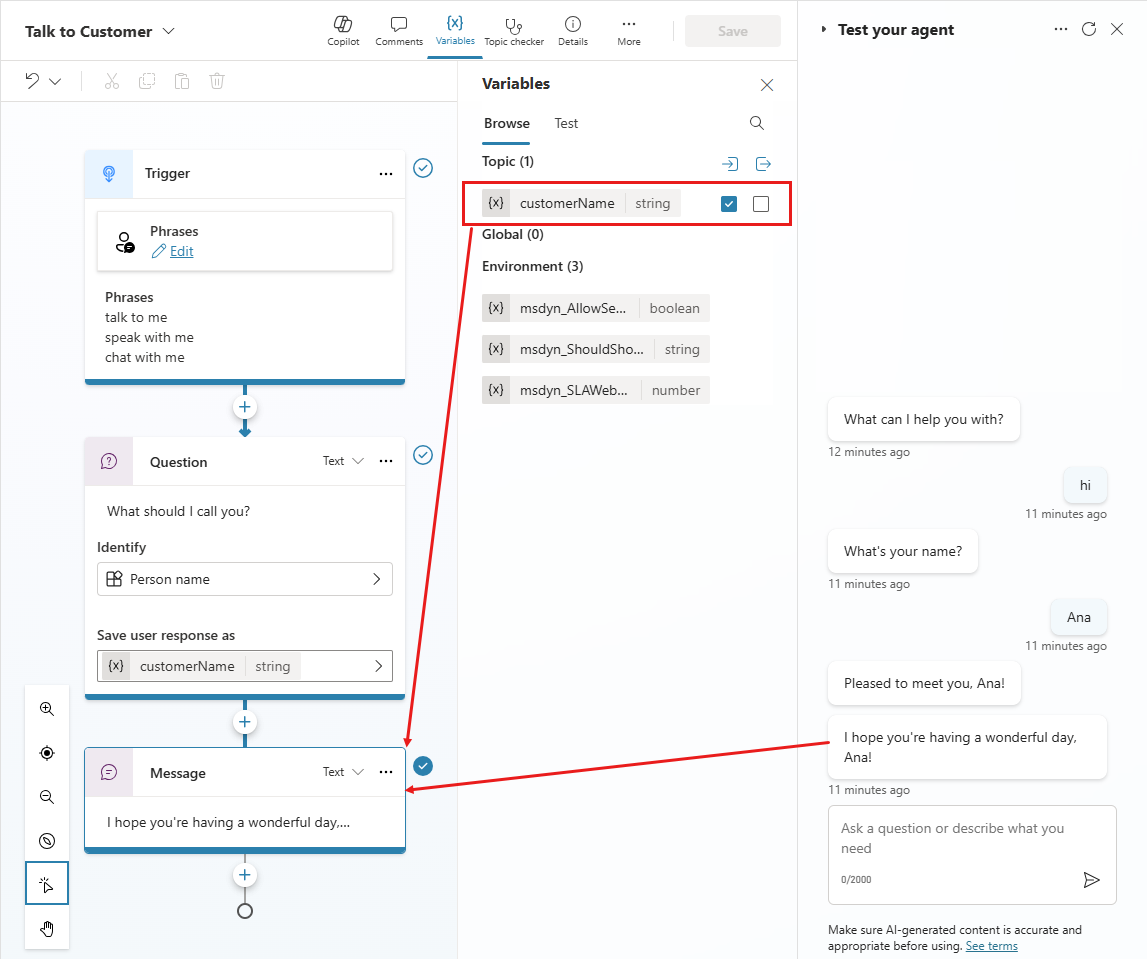Click the Paste clipboard icon
This screenshot has height=959, width=1147.
182,80
